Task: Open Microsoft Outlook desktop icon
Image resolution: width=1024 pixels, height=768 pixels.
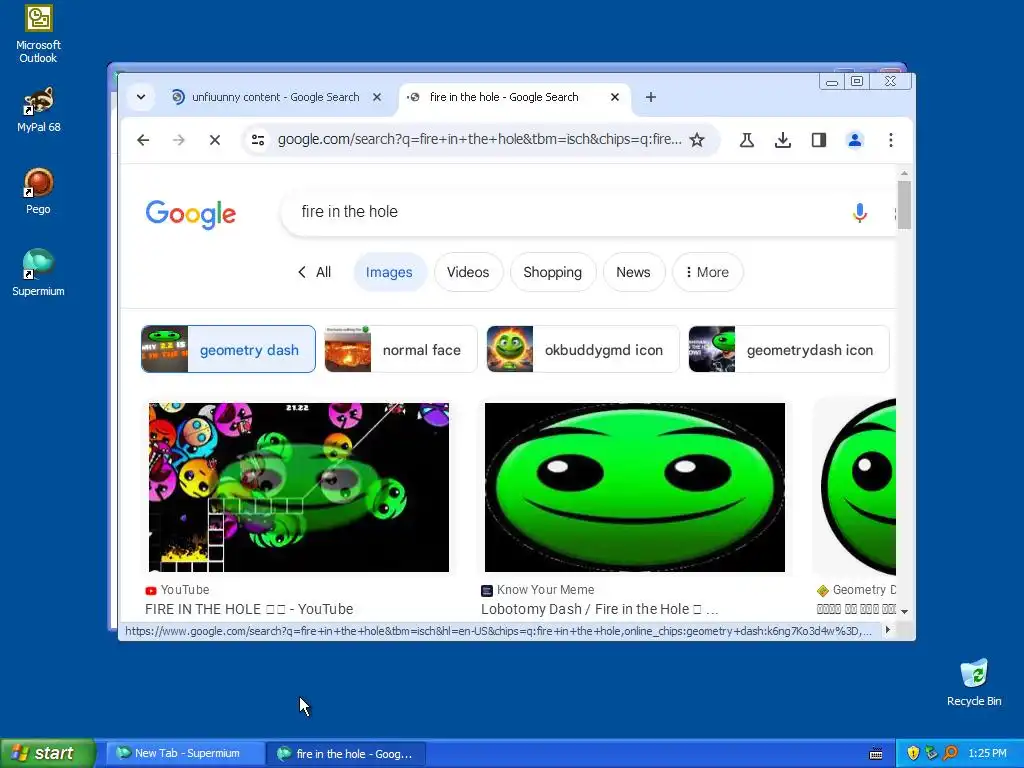Action: coord(38,34)
